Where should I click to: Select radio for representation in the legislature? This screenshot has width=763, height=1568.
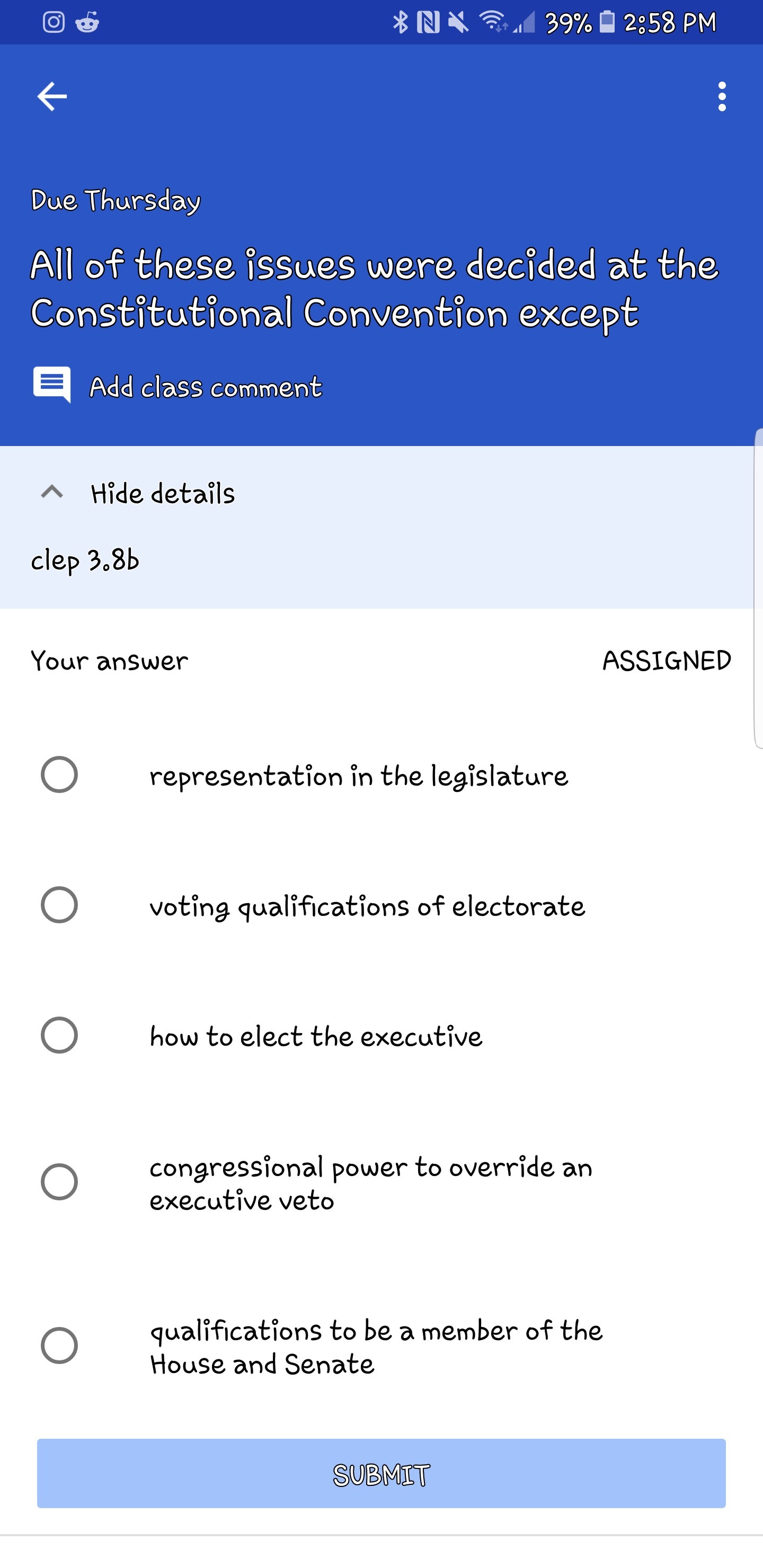59,774
